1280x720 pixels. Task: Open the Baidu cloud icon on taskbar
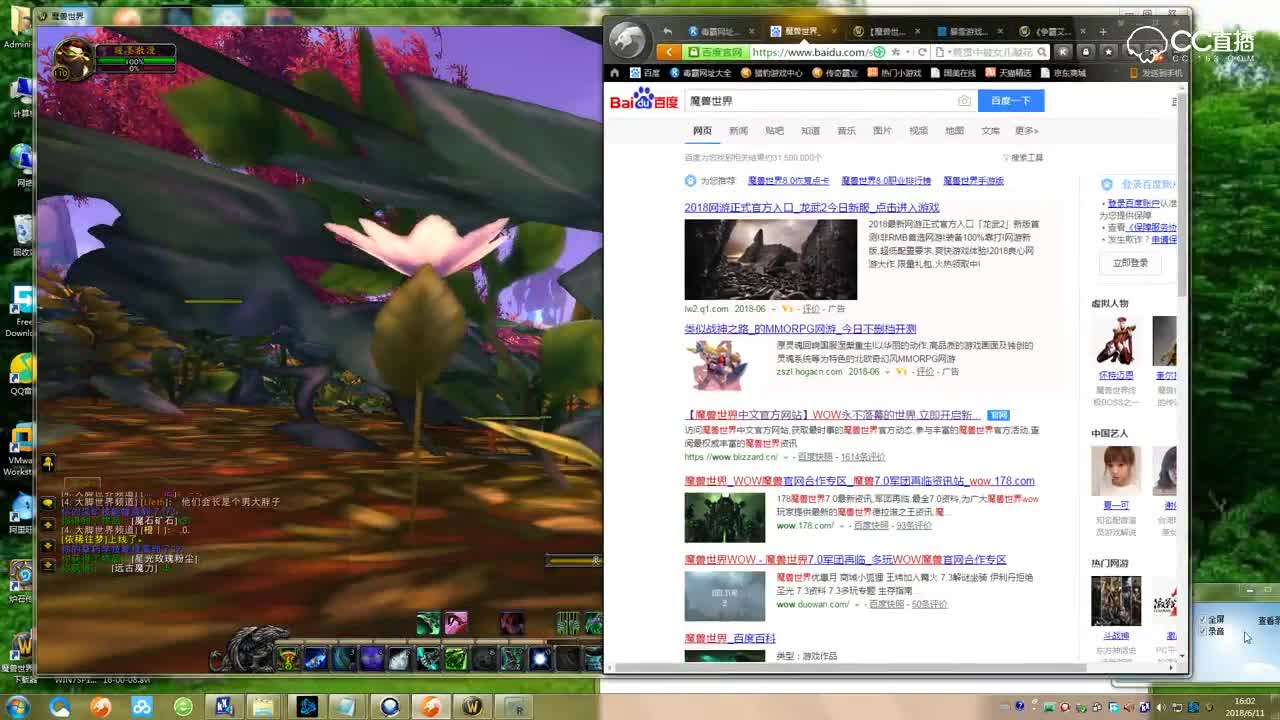(x=142, y=706)
